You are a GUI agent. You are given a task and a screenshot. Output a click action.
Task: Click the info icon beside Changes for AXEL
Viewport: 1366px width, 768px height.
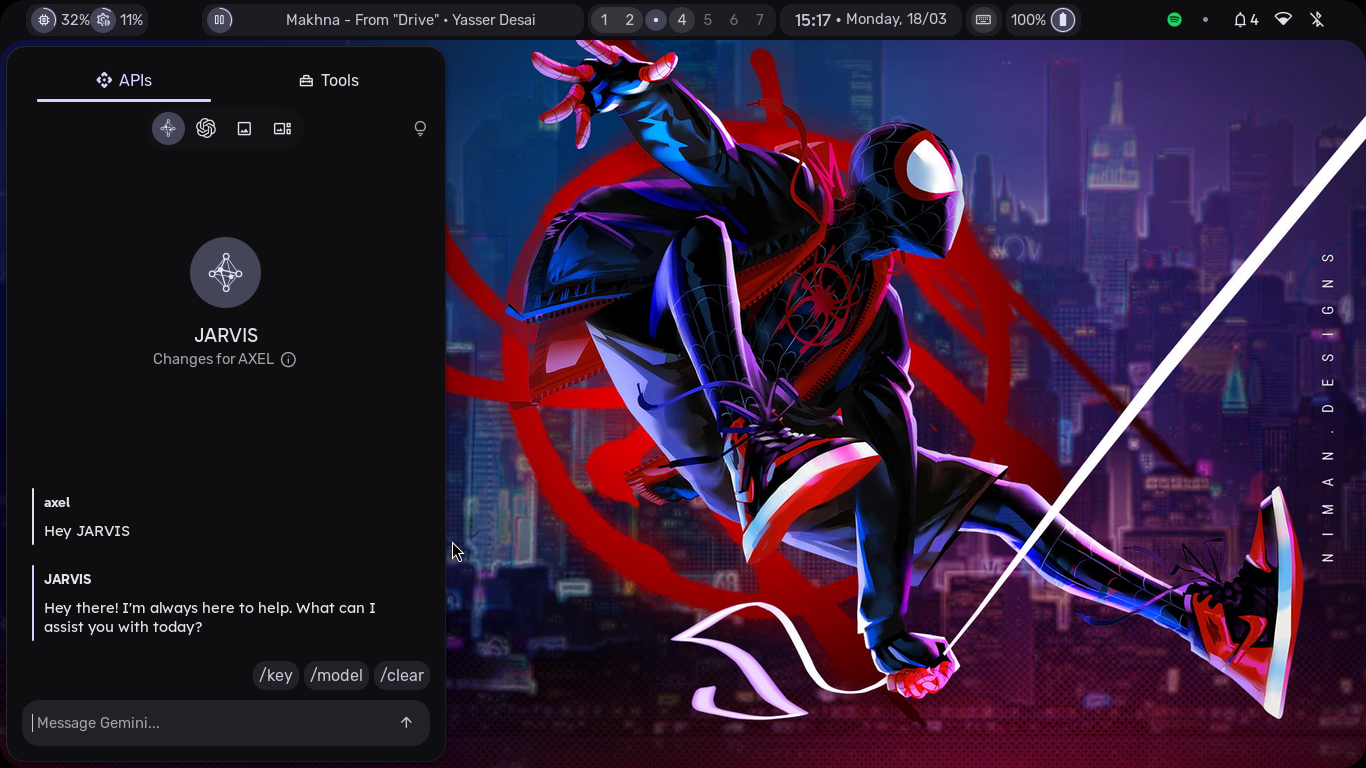pyautogui.click(x=288, y=360)
